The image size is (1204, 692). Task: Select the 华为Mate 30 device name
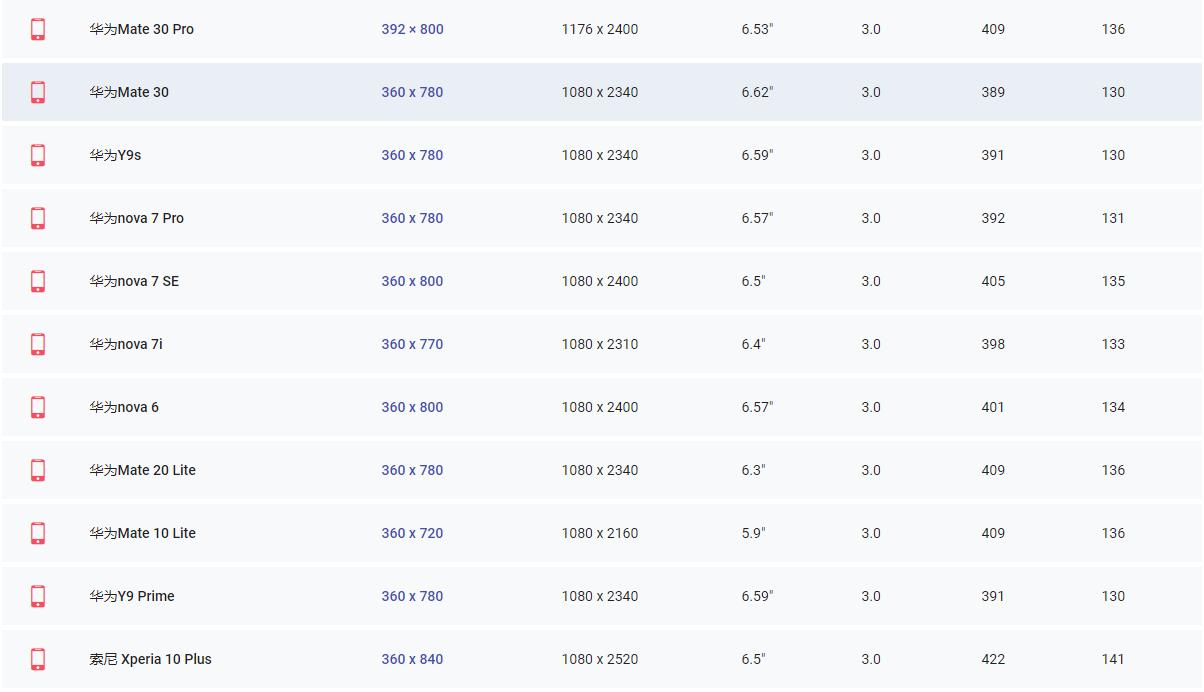coord(129,92)
